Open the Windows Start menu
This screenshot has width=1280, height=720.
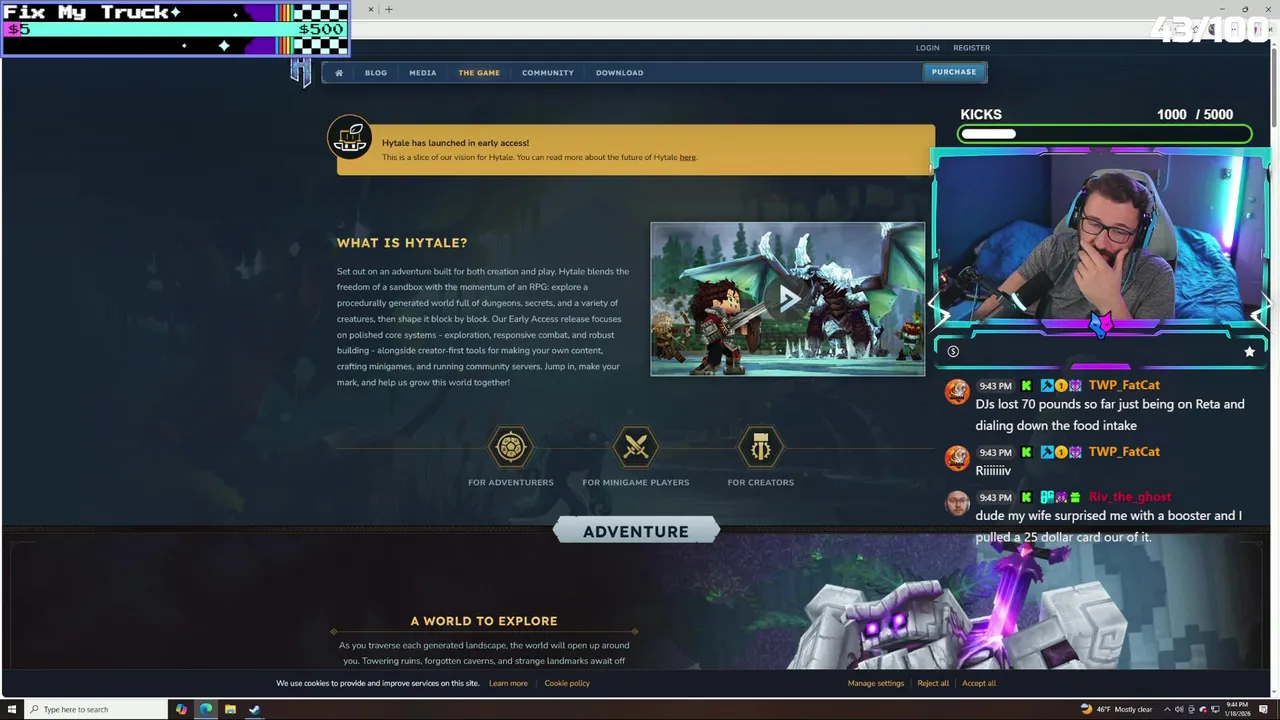[12, 709]
